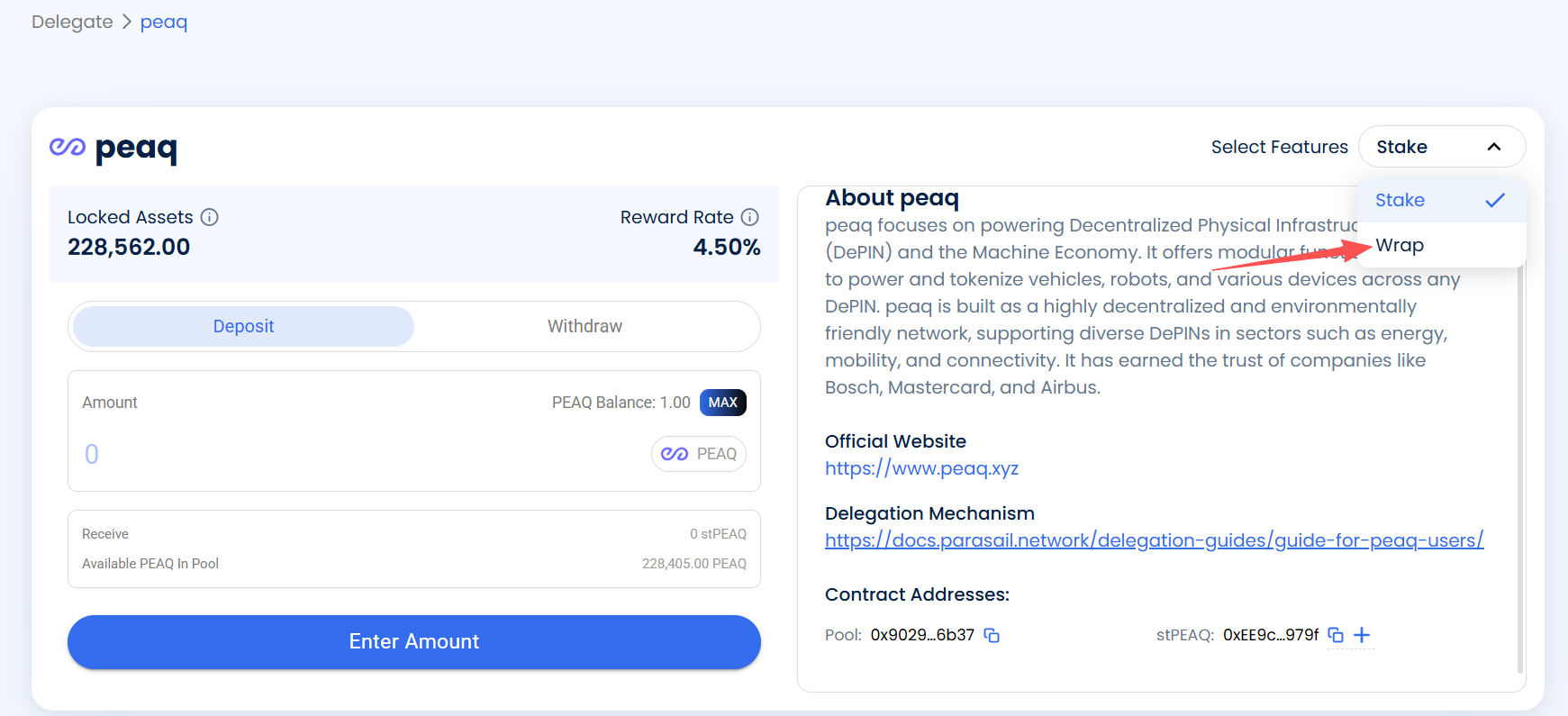The image size is (1568, 716).
Task: Click the About peaq heading
Action: tap(892, 198)
